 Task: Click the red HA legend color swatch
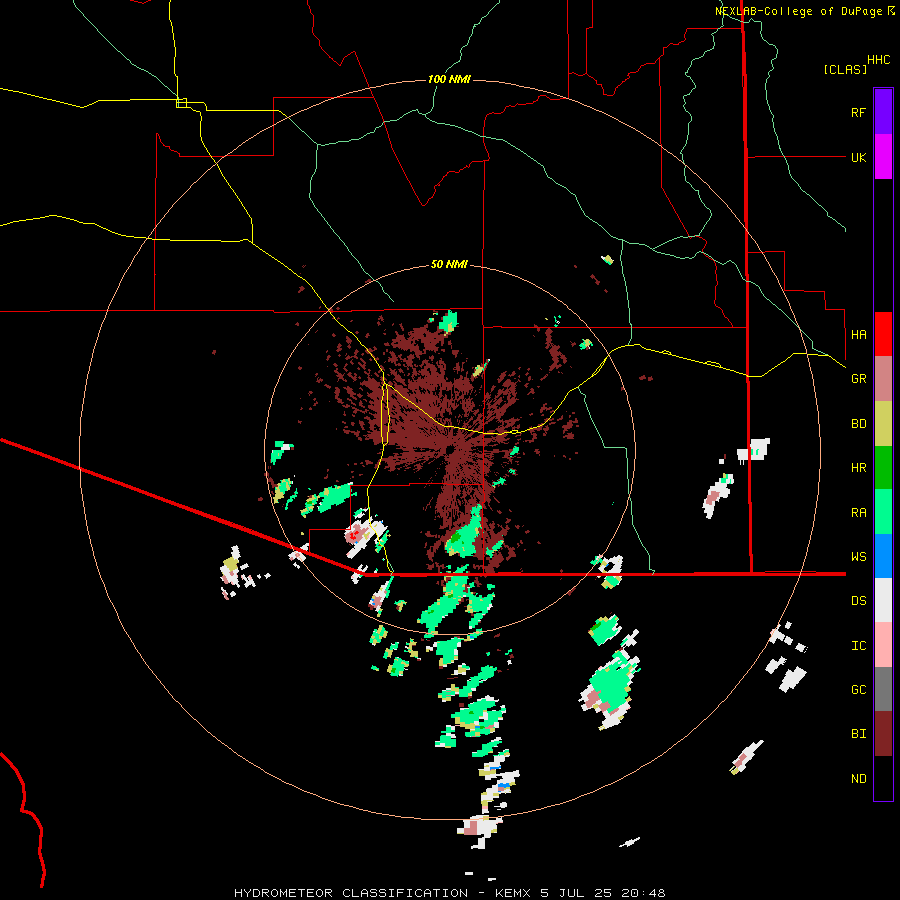(x=883, y=334)
